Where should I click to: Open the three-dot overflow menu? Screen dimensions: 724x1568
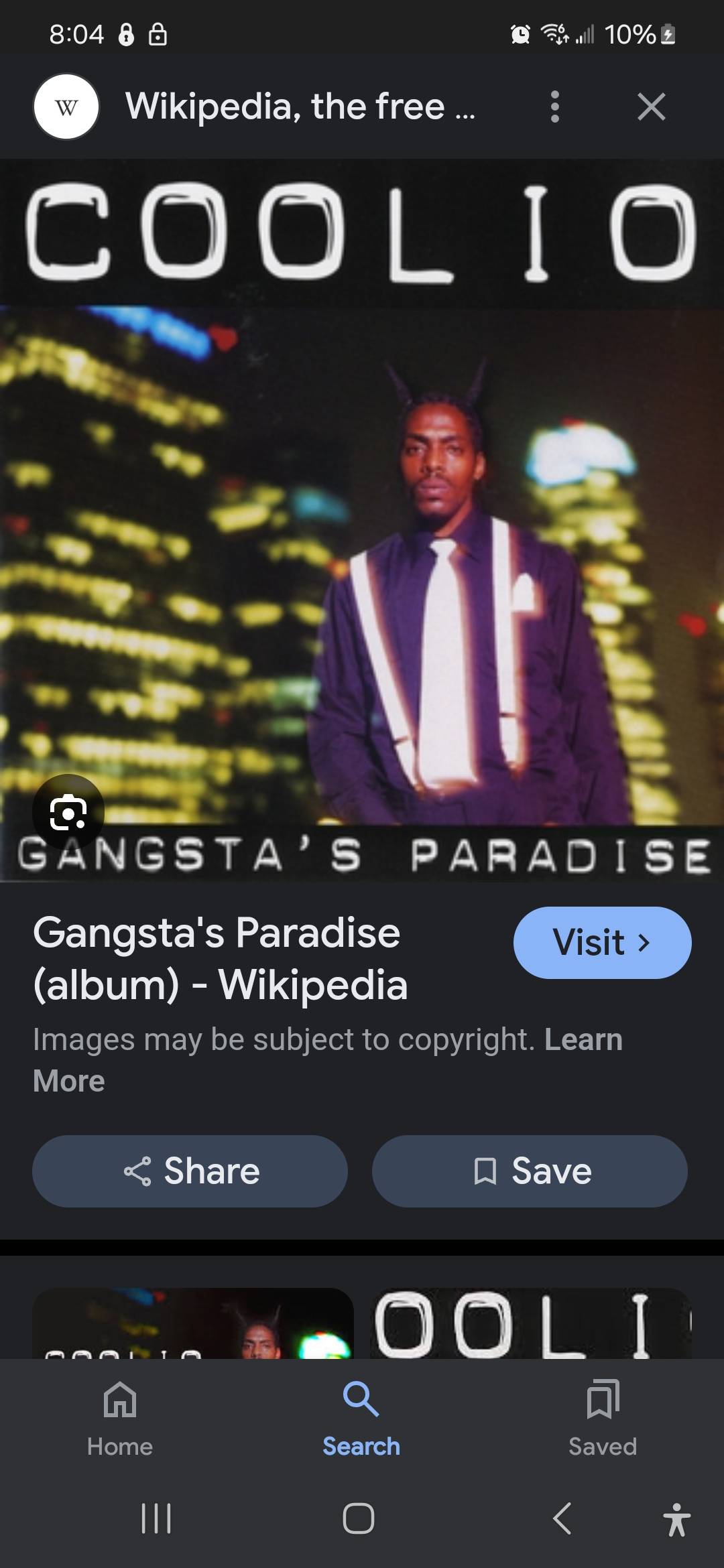(554, 107)
